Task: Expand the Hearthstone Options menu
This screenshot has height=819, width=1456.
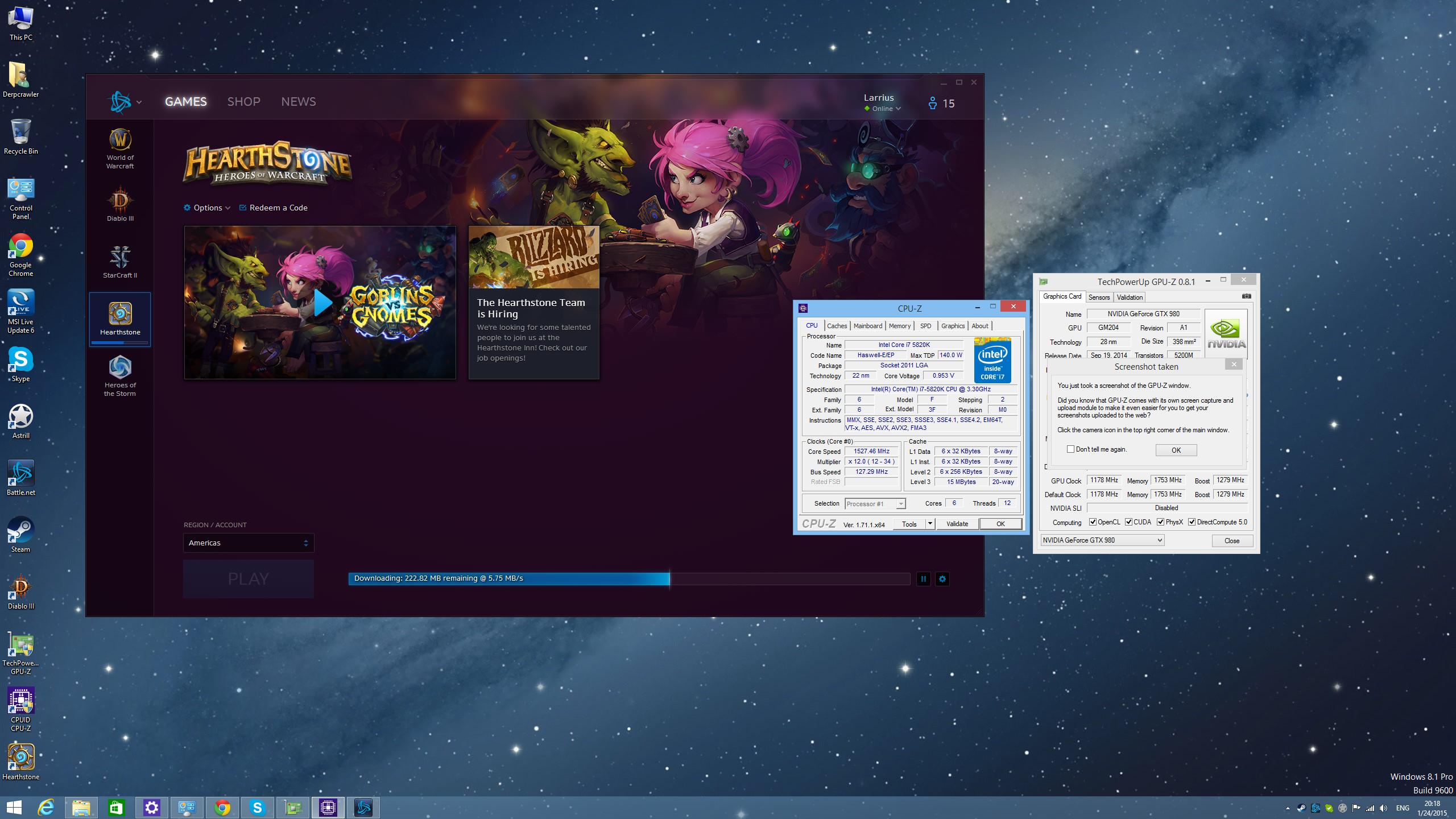Action: (208, 208)
